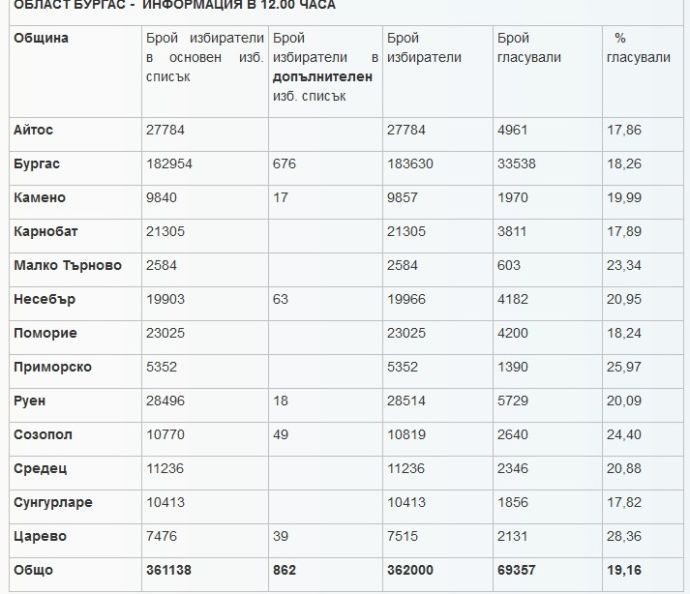Select the Приморско row label
The width and height of the screenshot is (690, 594).
tap(52, 367)
